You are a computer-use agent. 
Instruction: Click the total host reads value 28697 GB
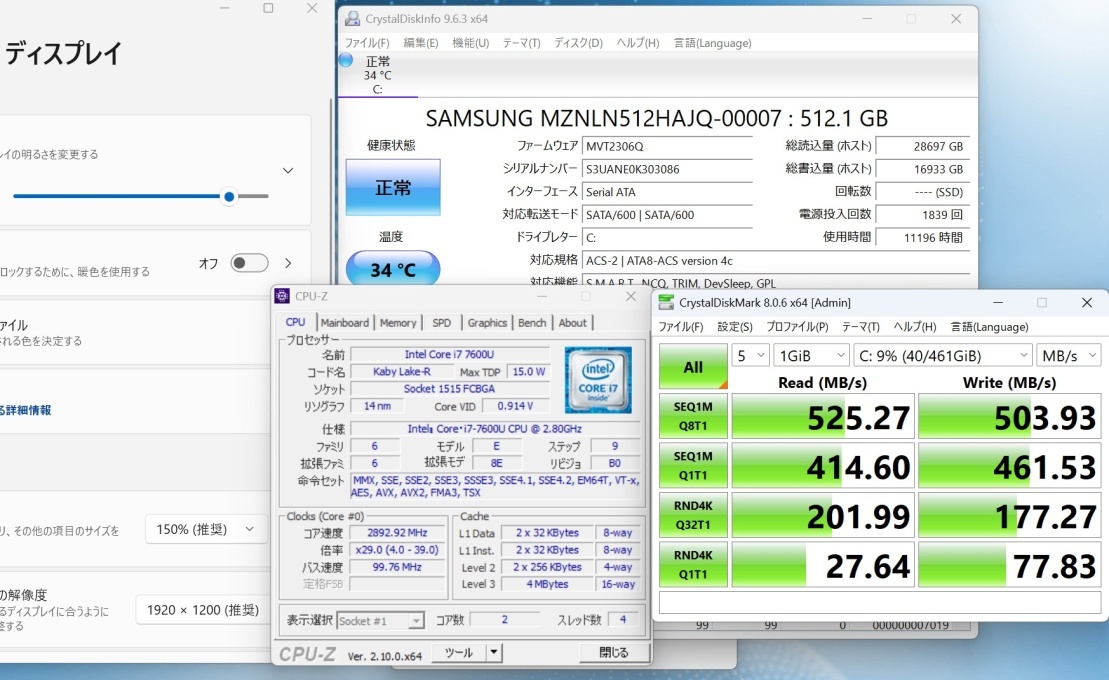[x=922, y=146]
